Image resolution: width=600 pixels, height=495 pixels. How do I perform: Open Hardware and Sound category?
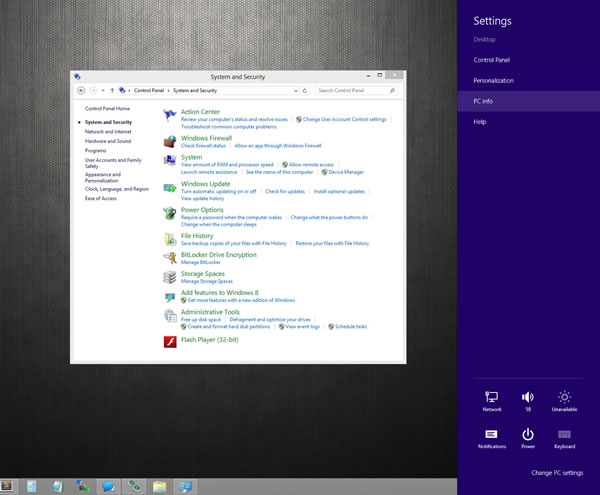click(x=108, y=141)
